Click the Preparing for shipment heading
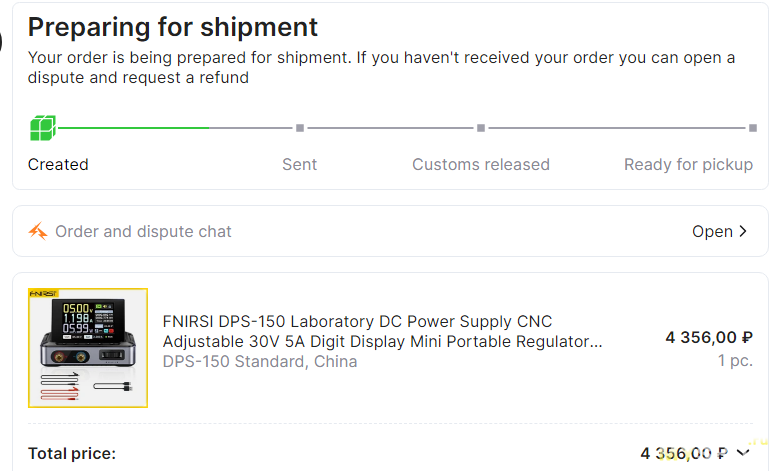The height and width of the screenshot is (471, 778). [173, 27]
